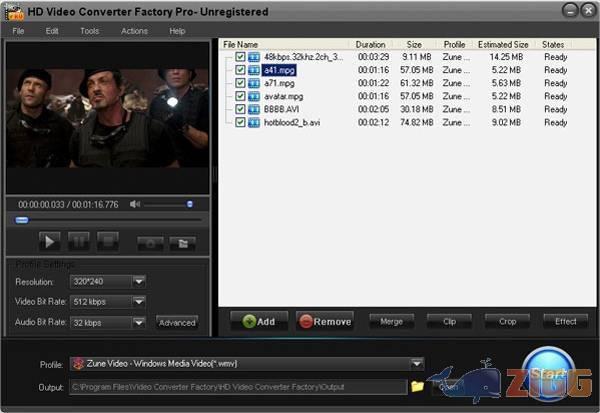600x413 pixels.
Task: Pause the video preview
Action: click(x=79, y=241)
